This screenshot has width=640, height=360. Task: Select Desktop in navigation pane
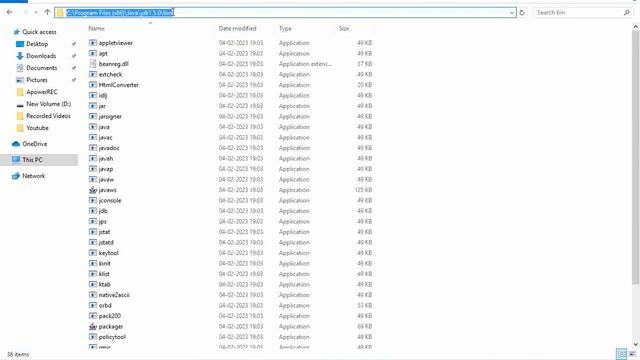pyautogui.click(x=37, y=44)
